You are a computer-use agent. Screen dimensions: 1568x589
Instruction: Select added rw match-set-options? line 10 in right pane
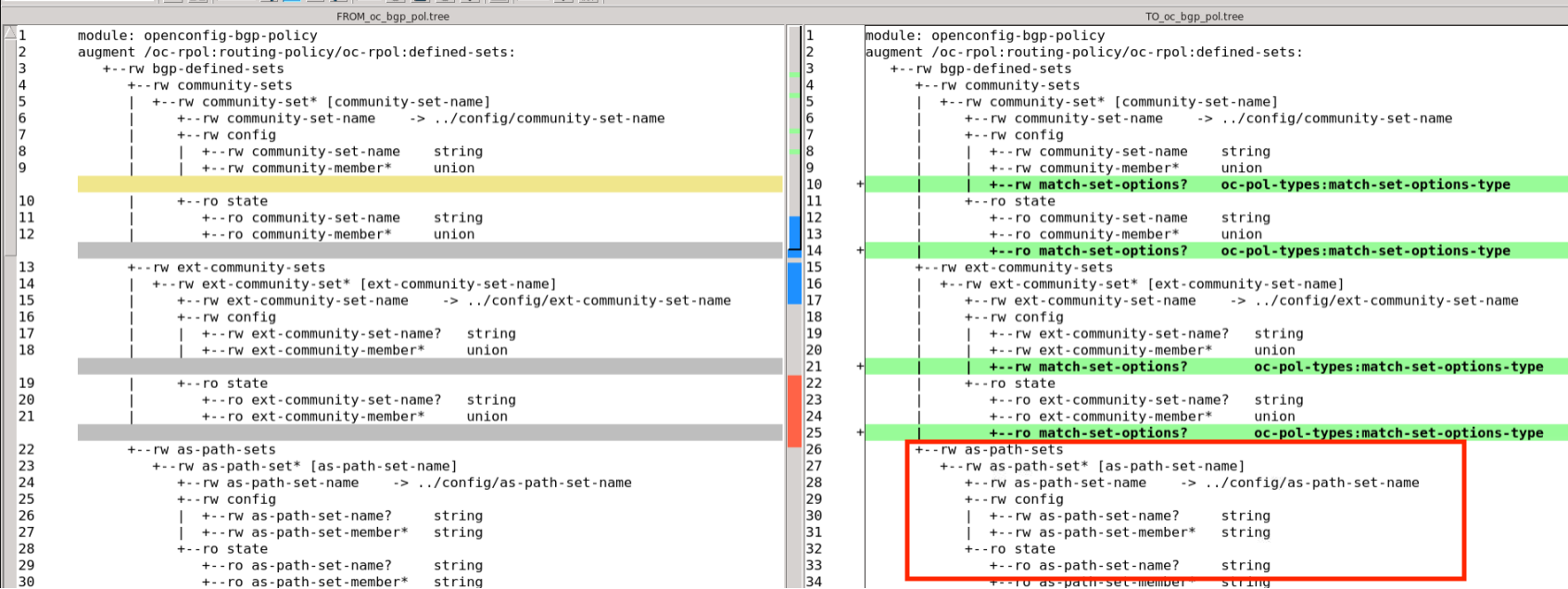pyautogui.click(x=1216, y=184)
